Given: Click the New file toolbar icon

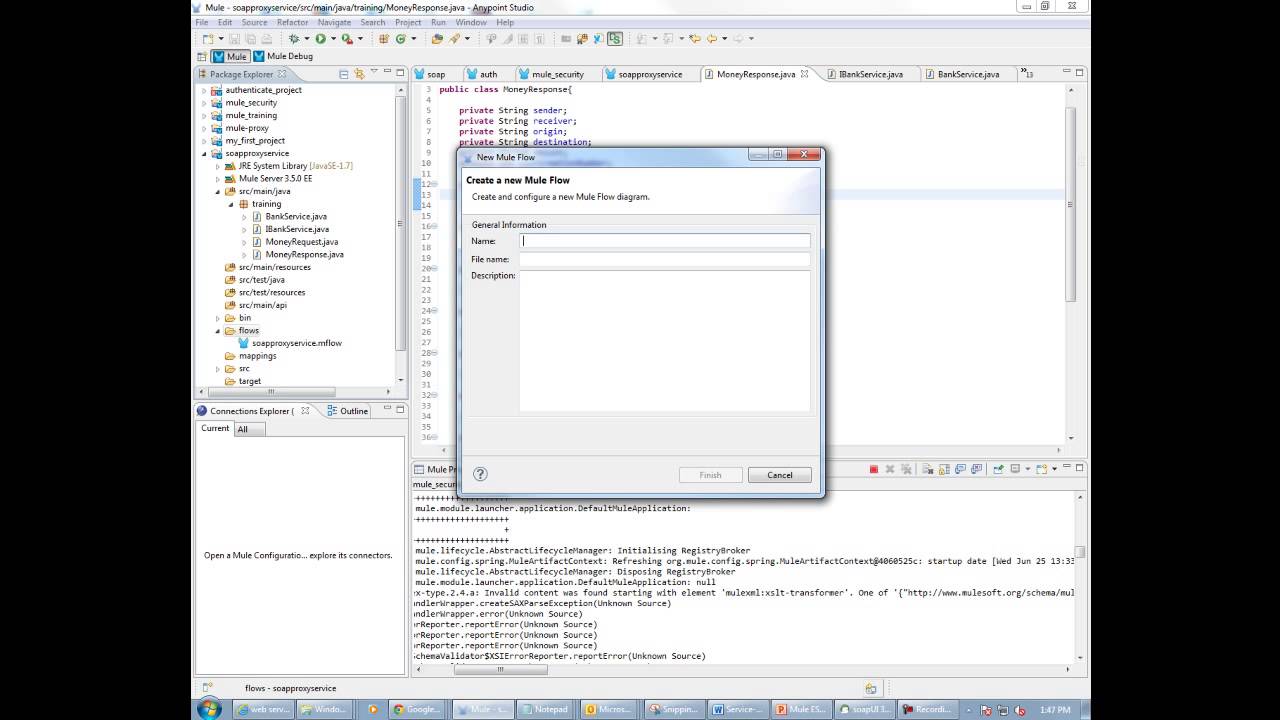Looking at the screenshot, I should click(x=207, y=39).
